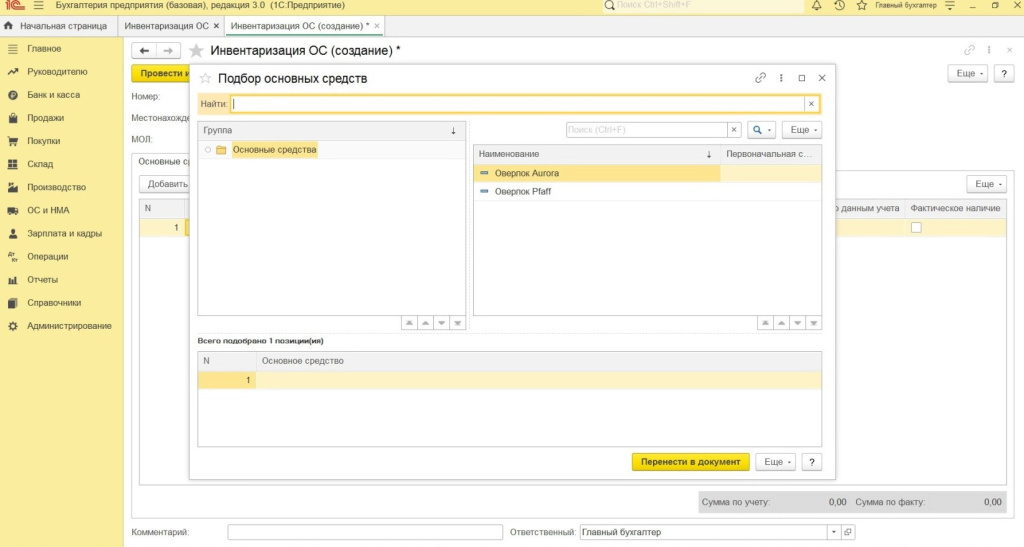Select row Оверлок Aurora
The image size is (1024, 547).
[x=647, y=173]
